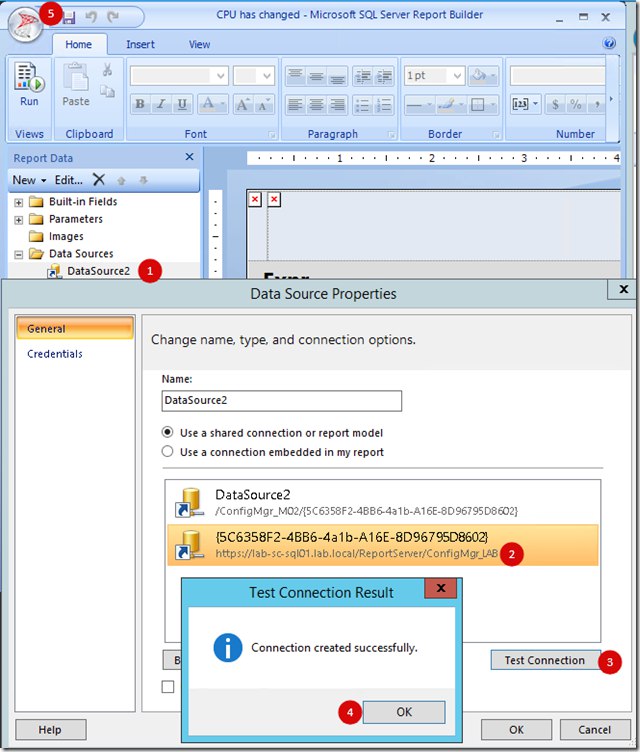Toggle underline formatting
640x752 pixels.
[182, 104]
